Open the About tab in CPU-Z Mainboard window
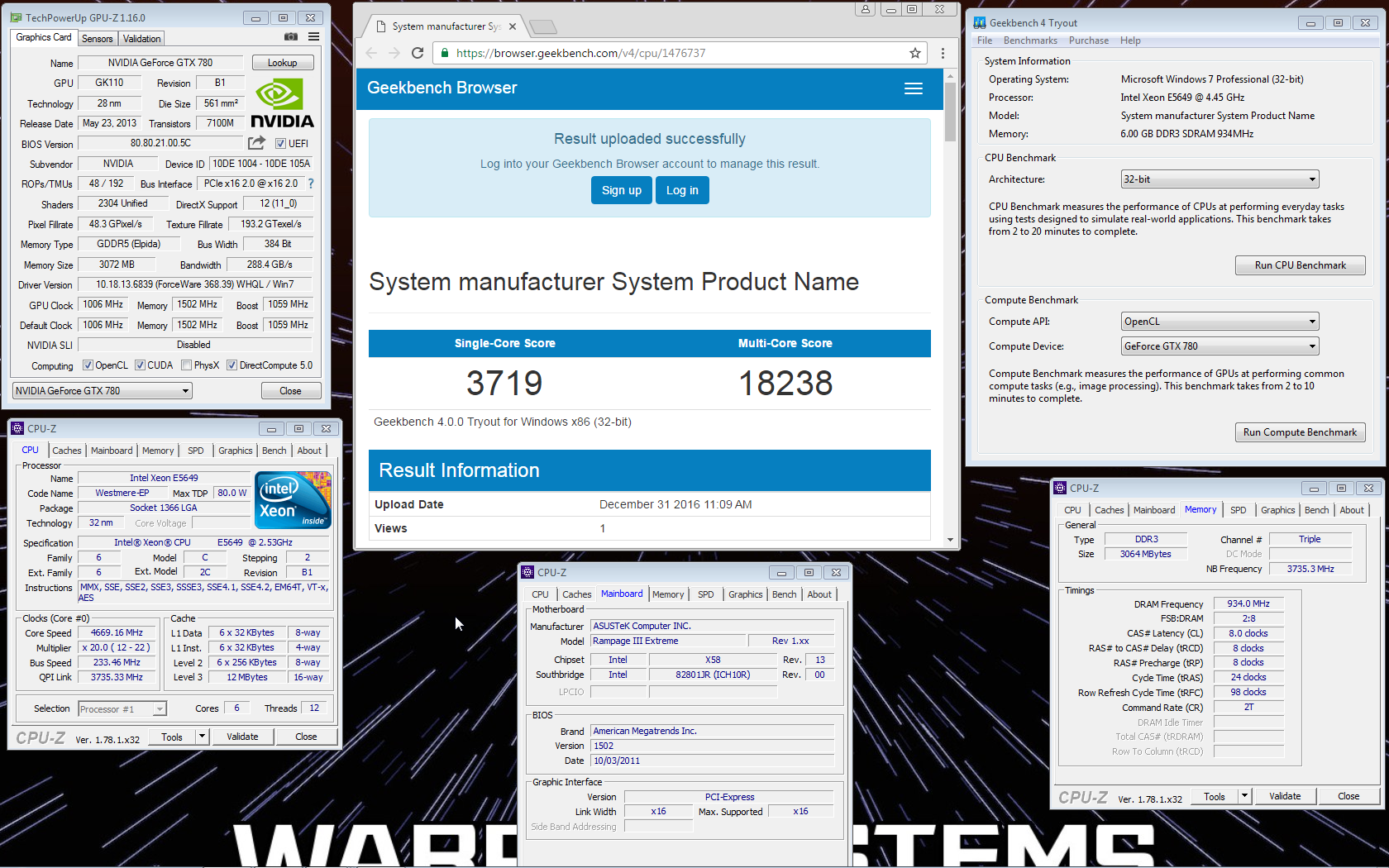This screenshot has width=1389, height=868. [x=819, y=594]
